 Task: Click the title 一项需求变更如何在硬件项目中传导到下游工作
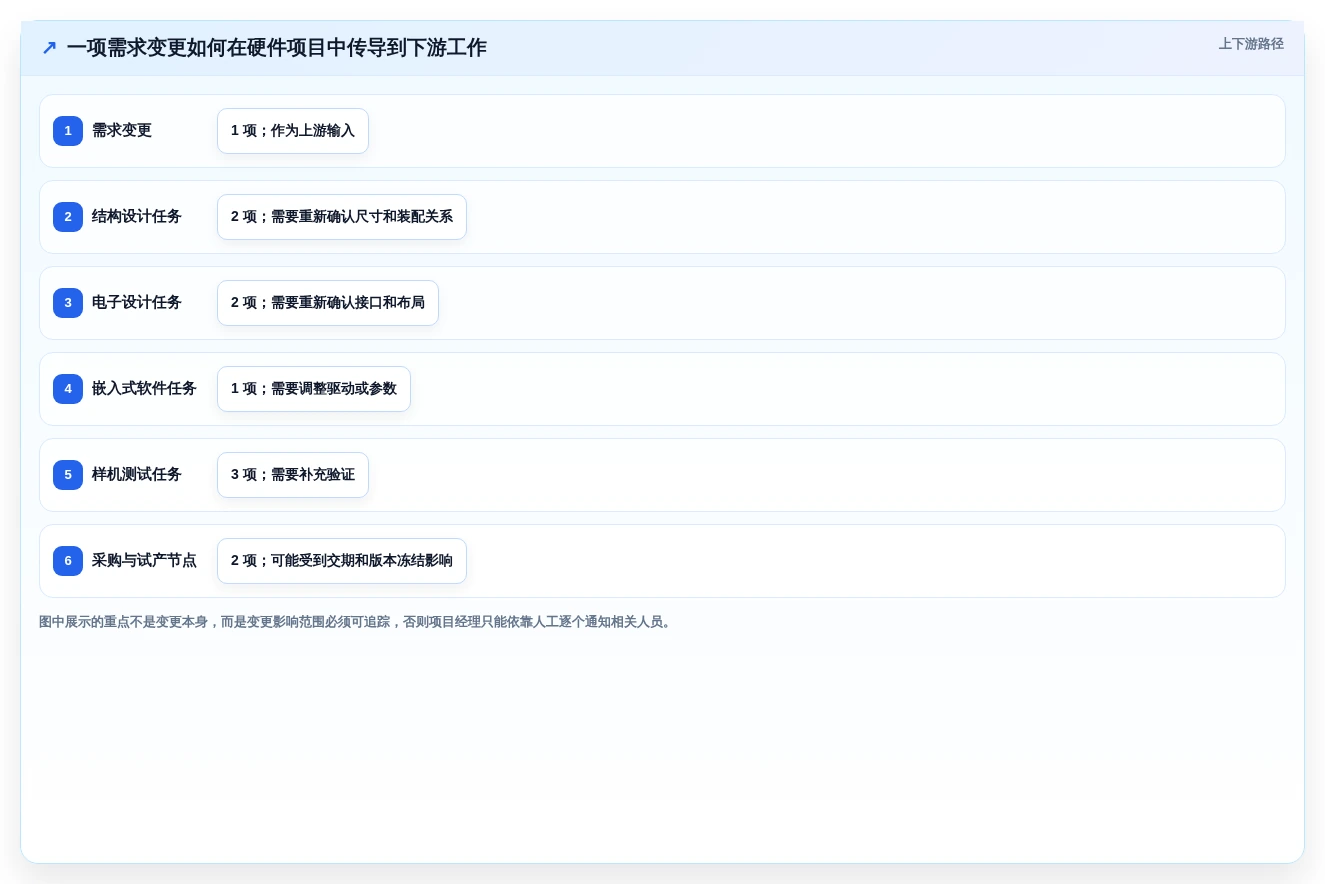click(x=277, y=48)
